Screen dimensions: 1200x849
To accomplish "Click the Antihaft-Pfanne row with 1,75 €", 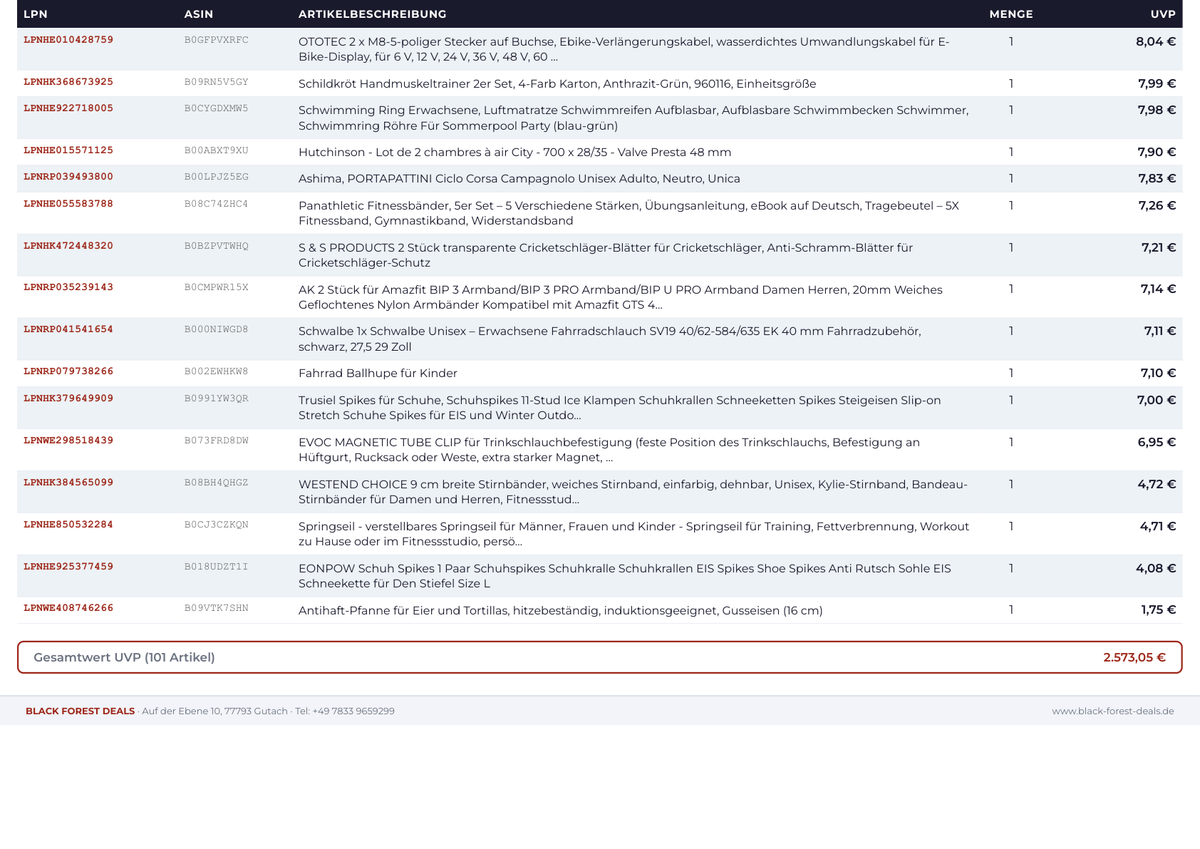I will [600, 609].
